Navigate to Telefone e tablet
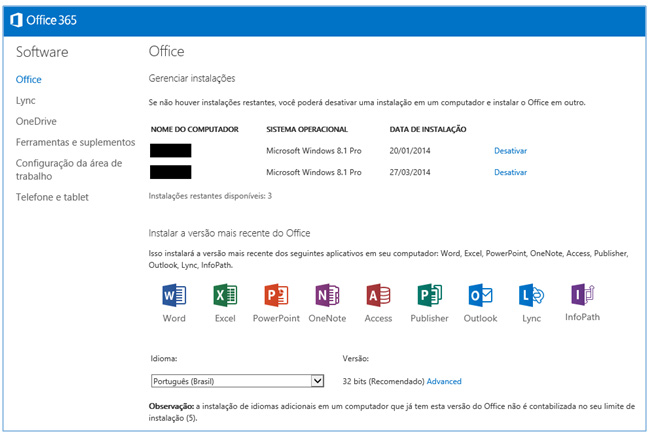 (x=52, y=197)
